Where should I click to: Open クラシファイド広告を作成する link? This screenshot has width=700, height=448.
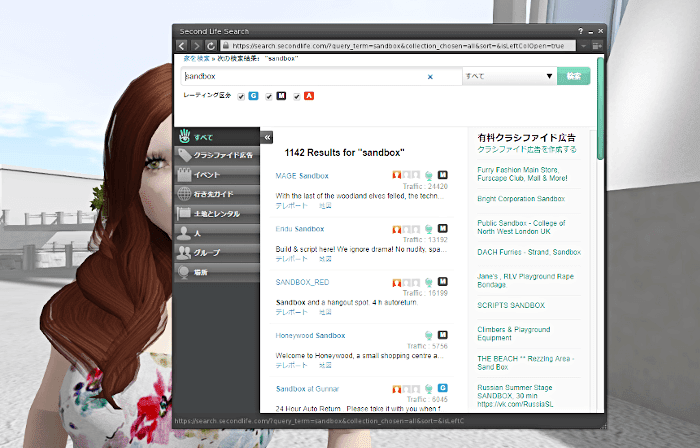pos(527,149)
